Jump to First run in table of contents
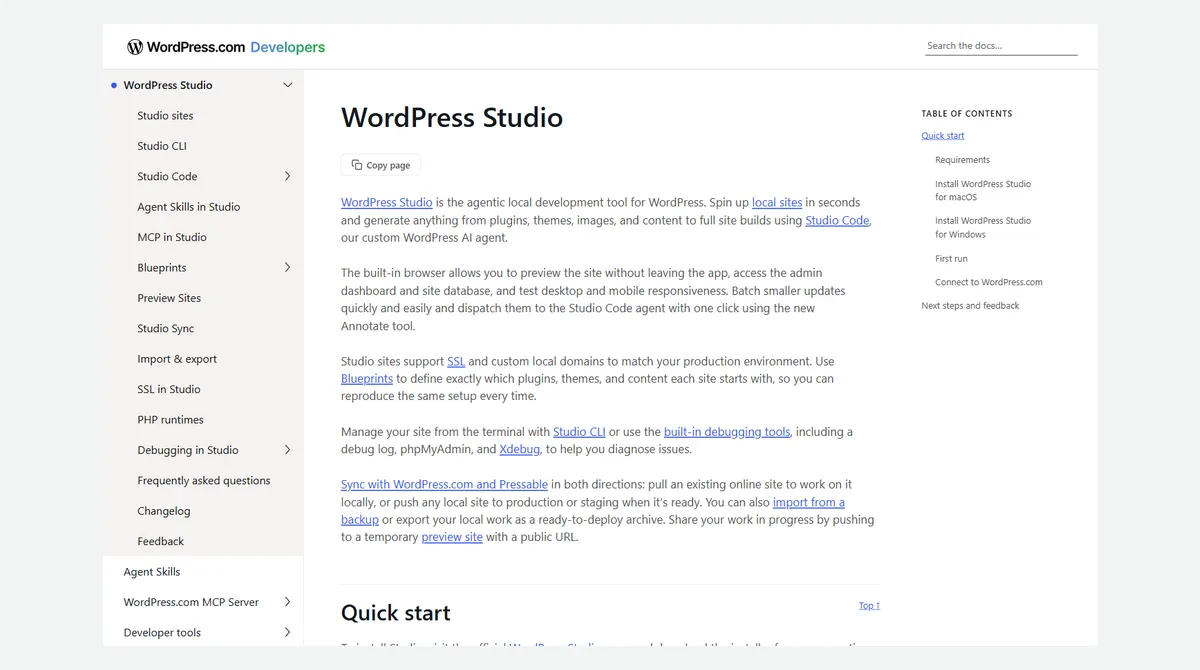The image size is (1200, 670). pos(951,258)
